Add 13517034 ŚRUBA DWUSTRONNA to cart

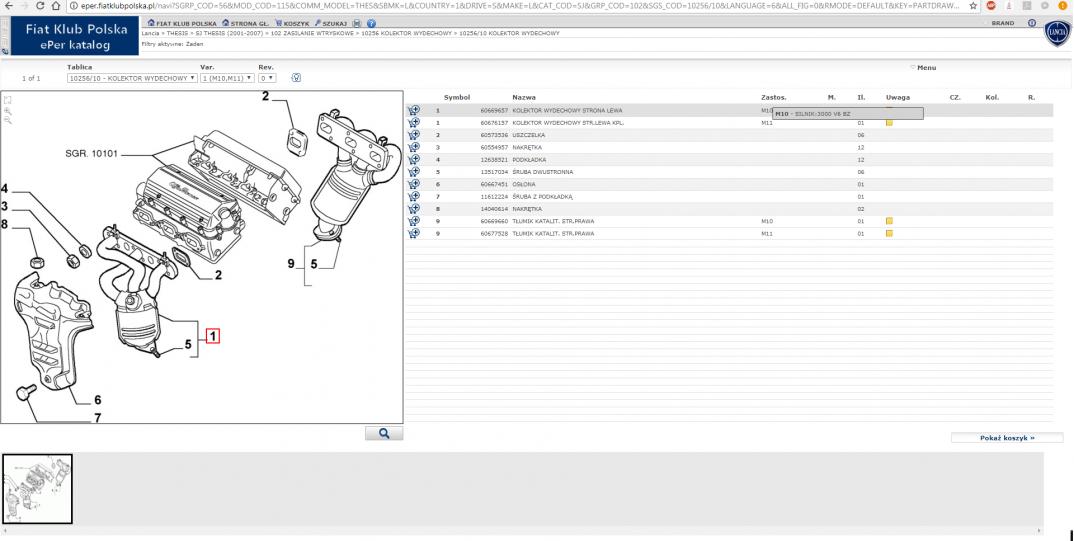click(x=414, y=172)
